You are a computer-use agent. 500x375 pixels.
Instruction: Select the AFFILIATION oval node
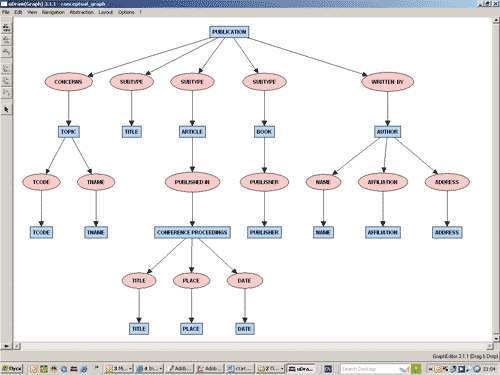[383, 182]
